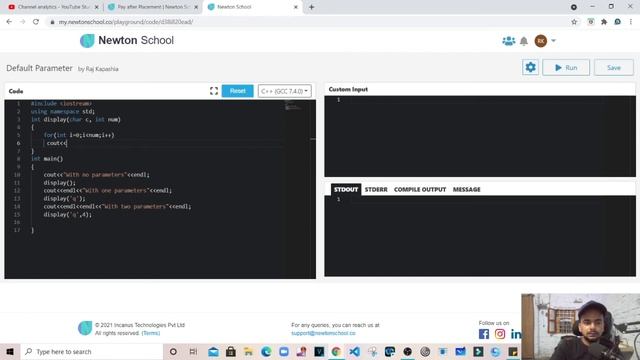Switch to the STDERR tab
The image size is (640, 360).
(x=376, y=189)
